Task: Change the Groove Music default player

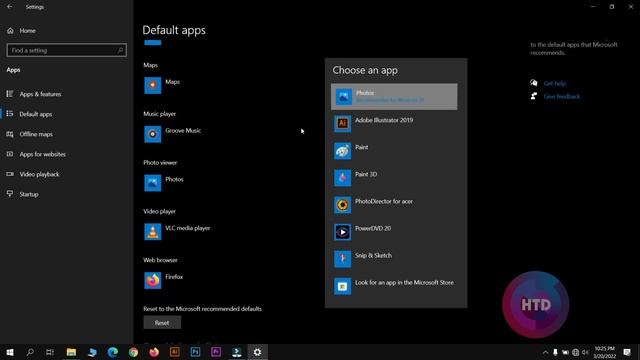Action: [x=172, y=134]
